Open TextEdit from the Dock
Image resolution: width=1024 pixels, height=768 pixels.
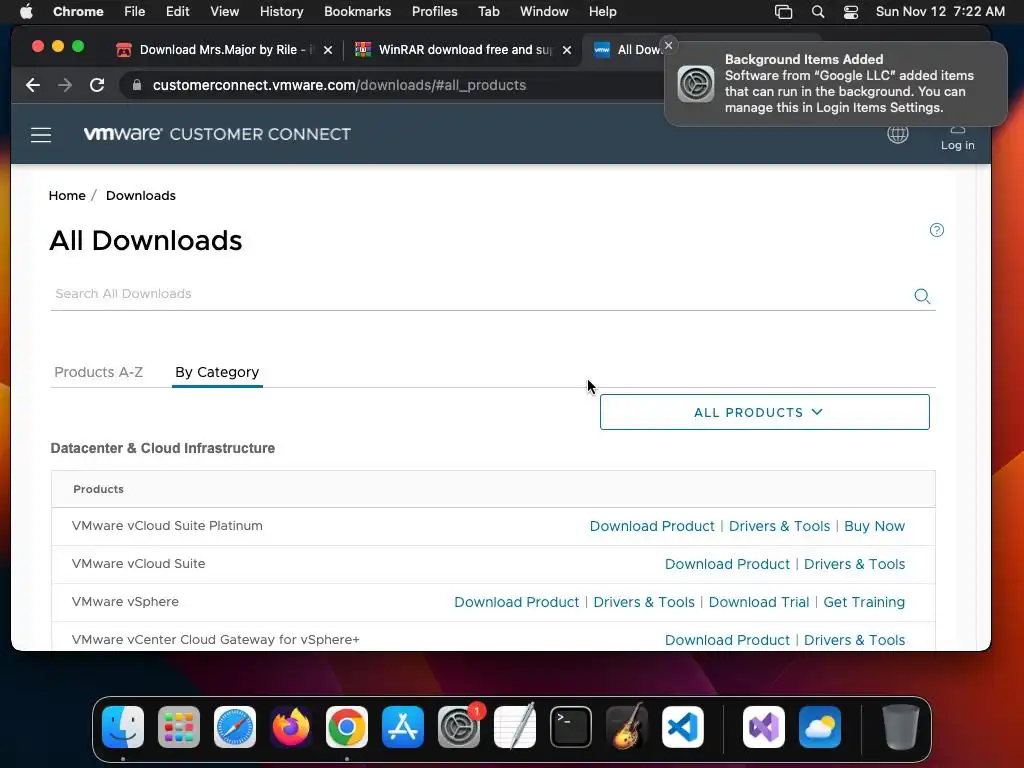coord(515,726)
